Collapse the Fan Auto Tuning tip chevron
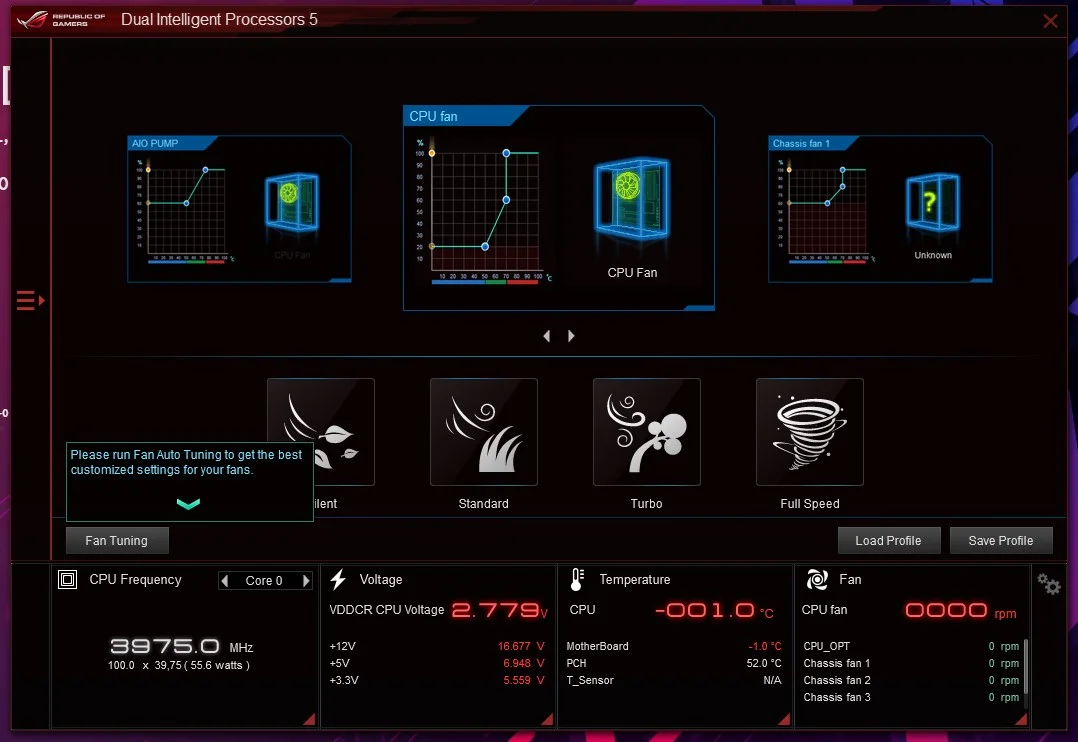The image size is (1078, 742). click(x=188, y=504)
